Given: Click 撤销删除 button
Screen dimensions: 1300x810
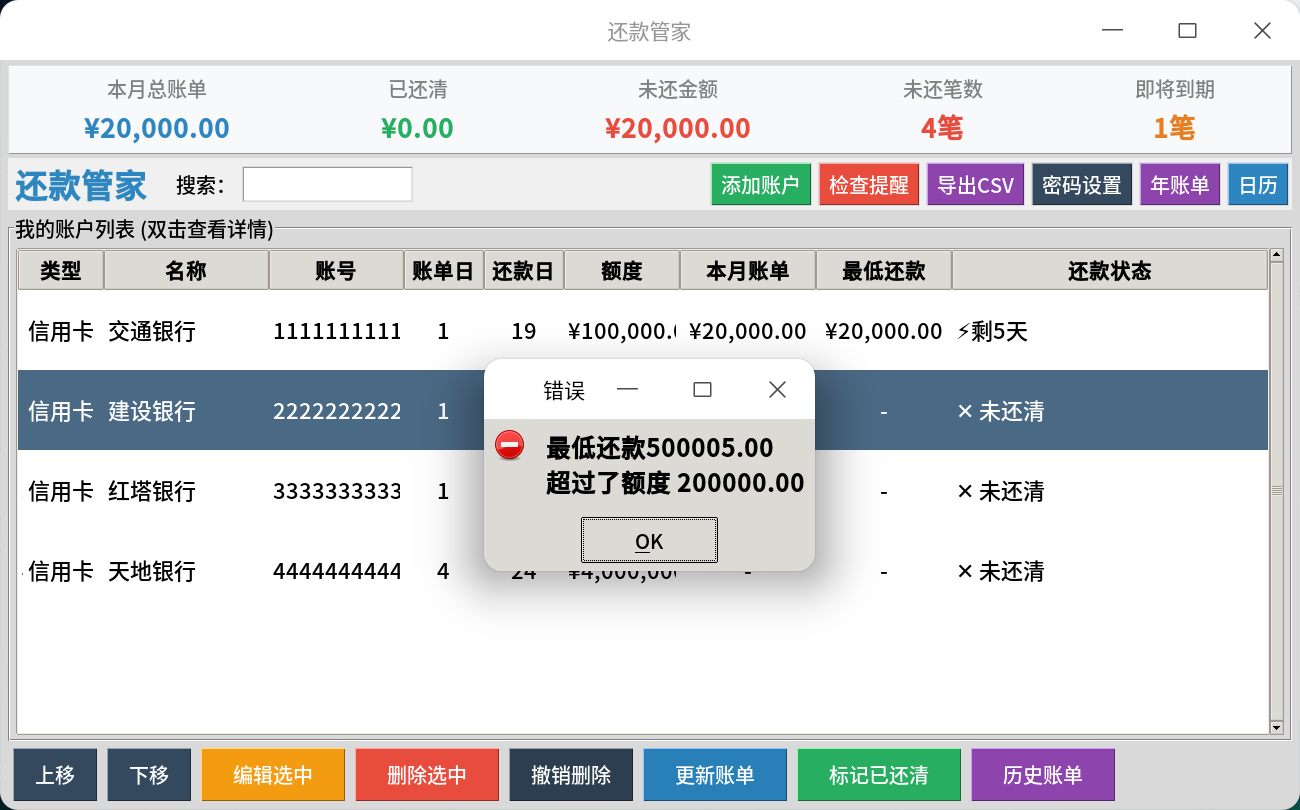Looking at the screenshot, I should click(x=571, y=775).
